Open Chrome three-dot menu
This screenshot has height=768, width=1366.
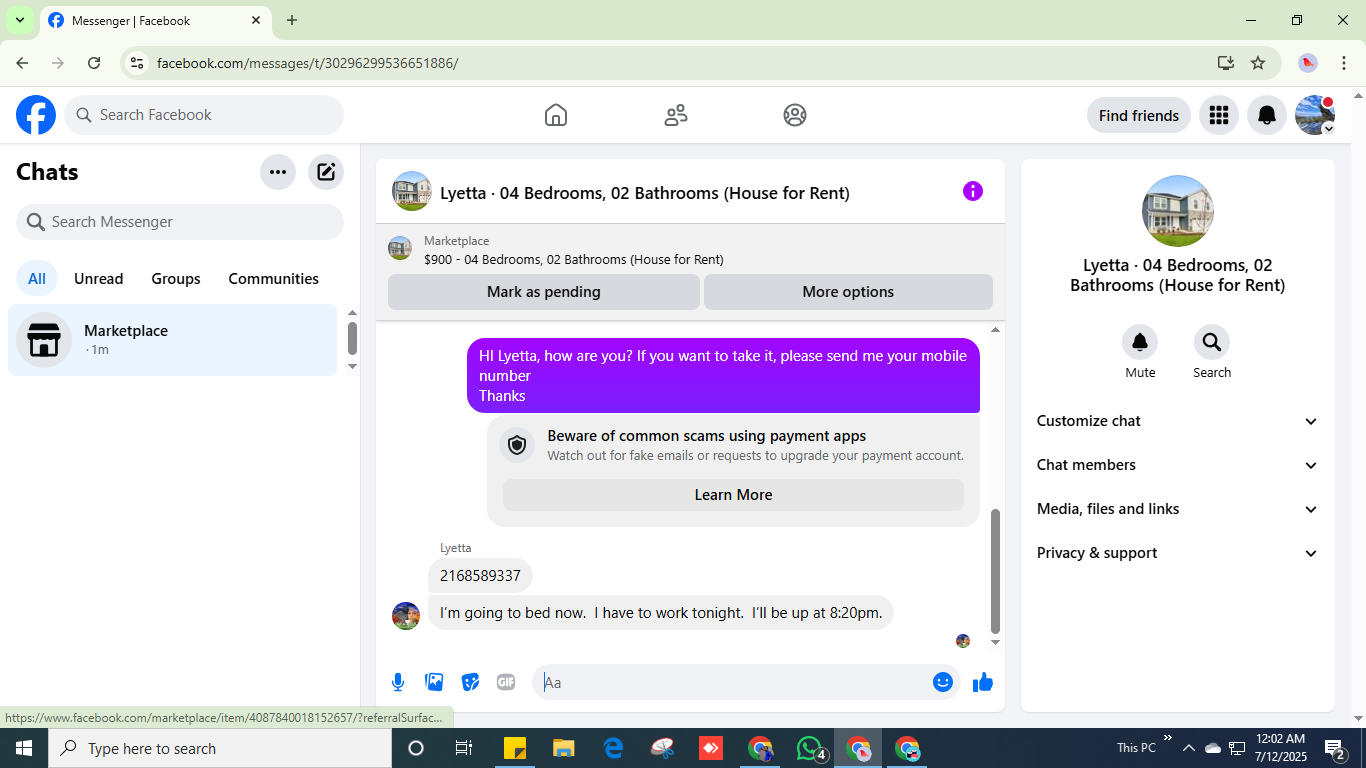[x=1344, y=63]
